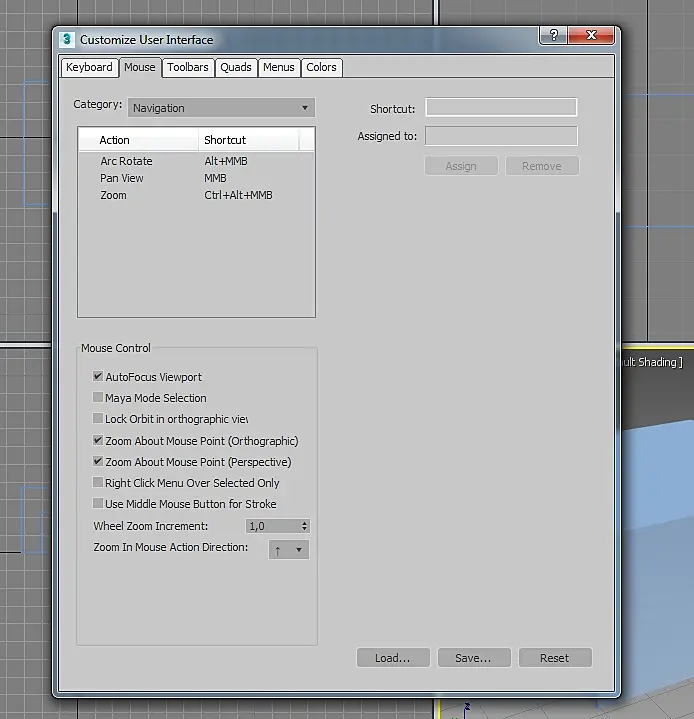Click the Action column header
Screen dimensions: 694x719
click(x=139, y=140)
